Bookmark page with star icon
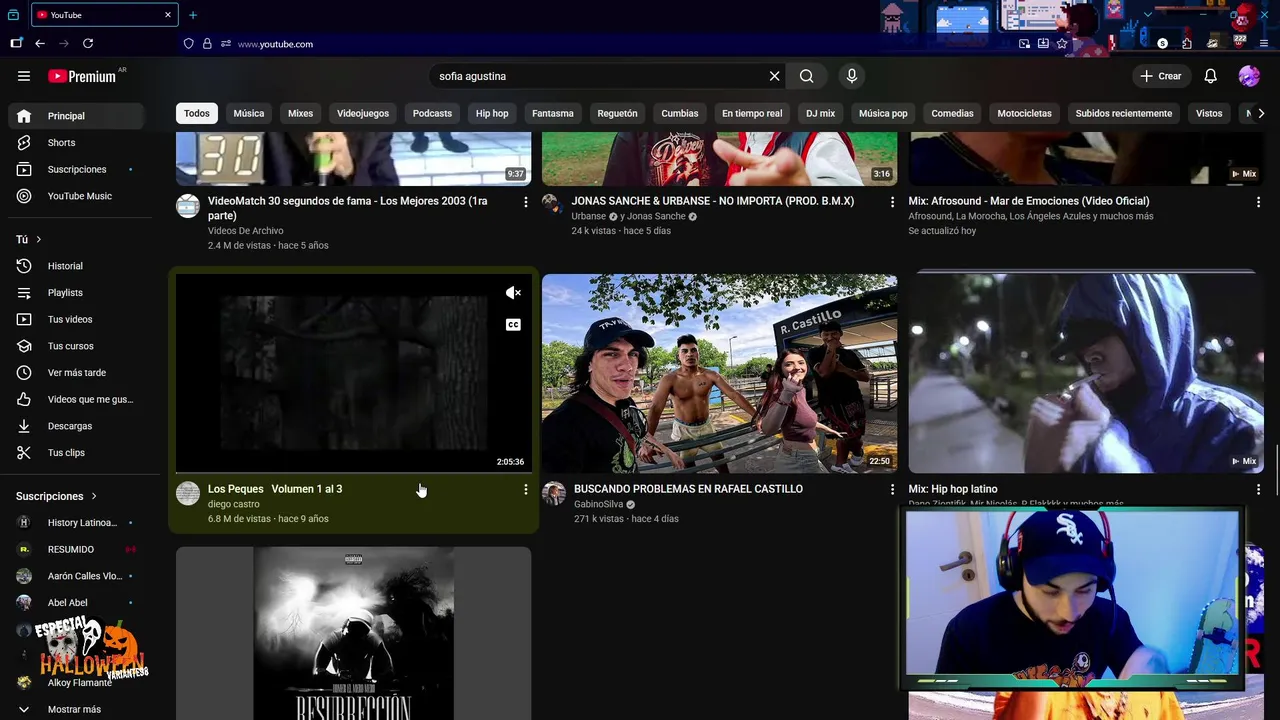 coord(1062,44)
